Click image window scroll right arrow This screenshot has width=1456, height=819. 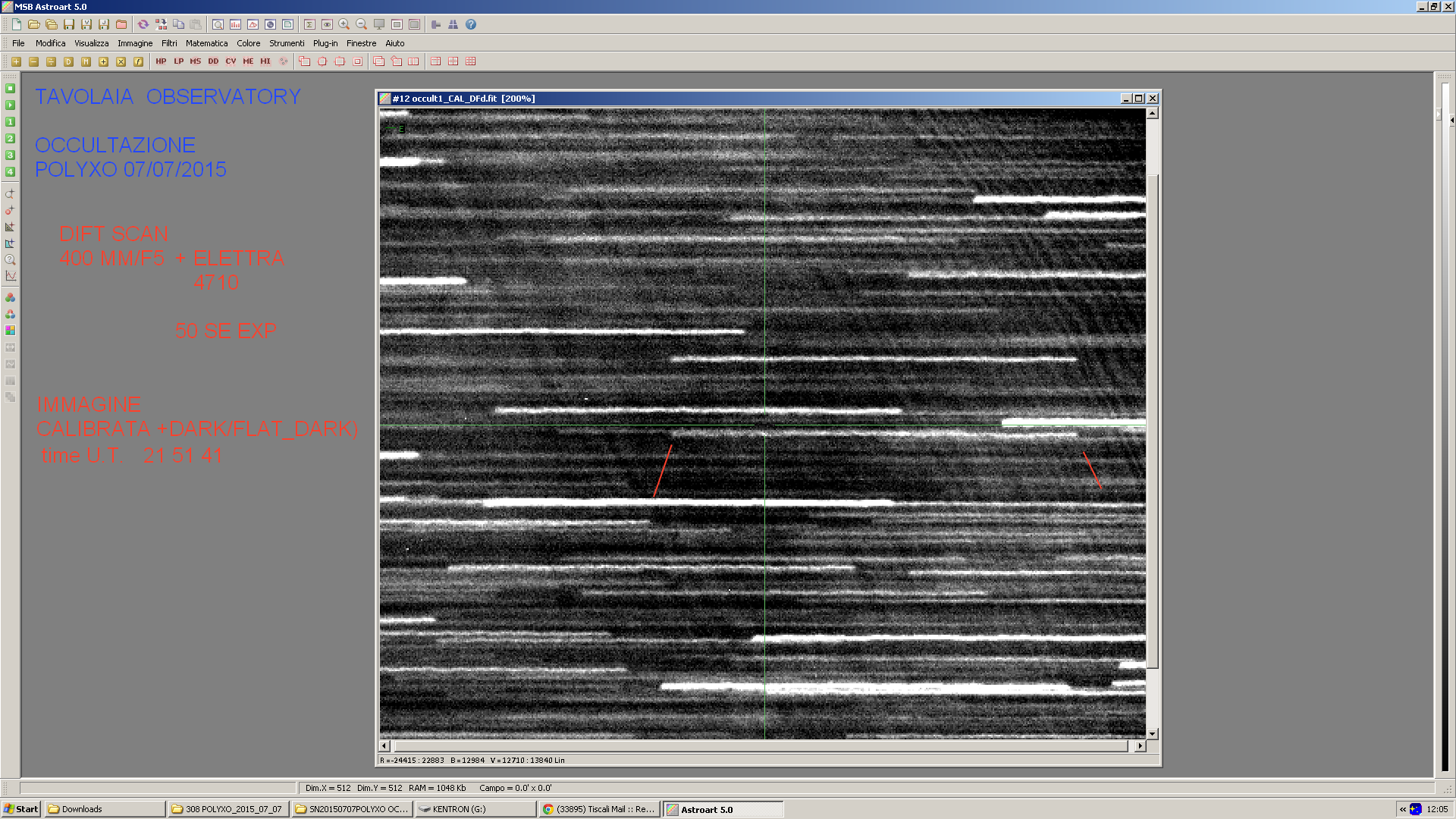coord(1140,746)
